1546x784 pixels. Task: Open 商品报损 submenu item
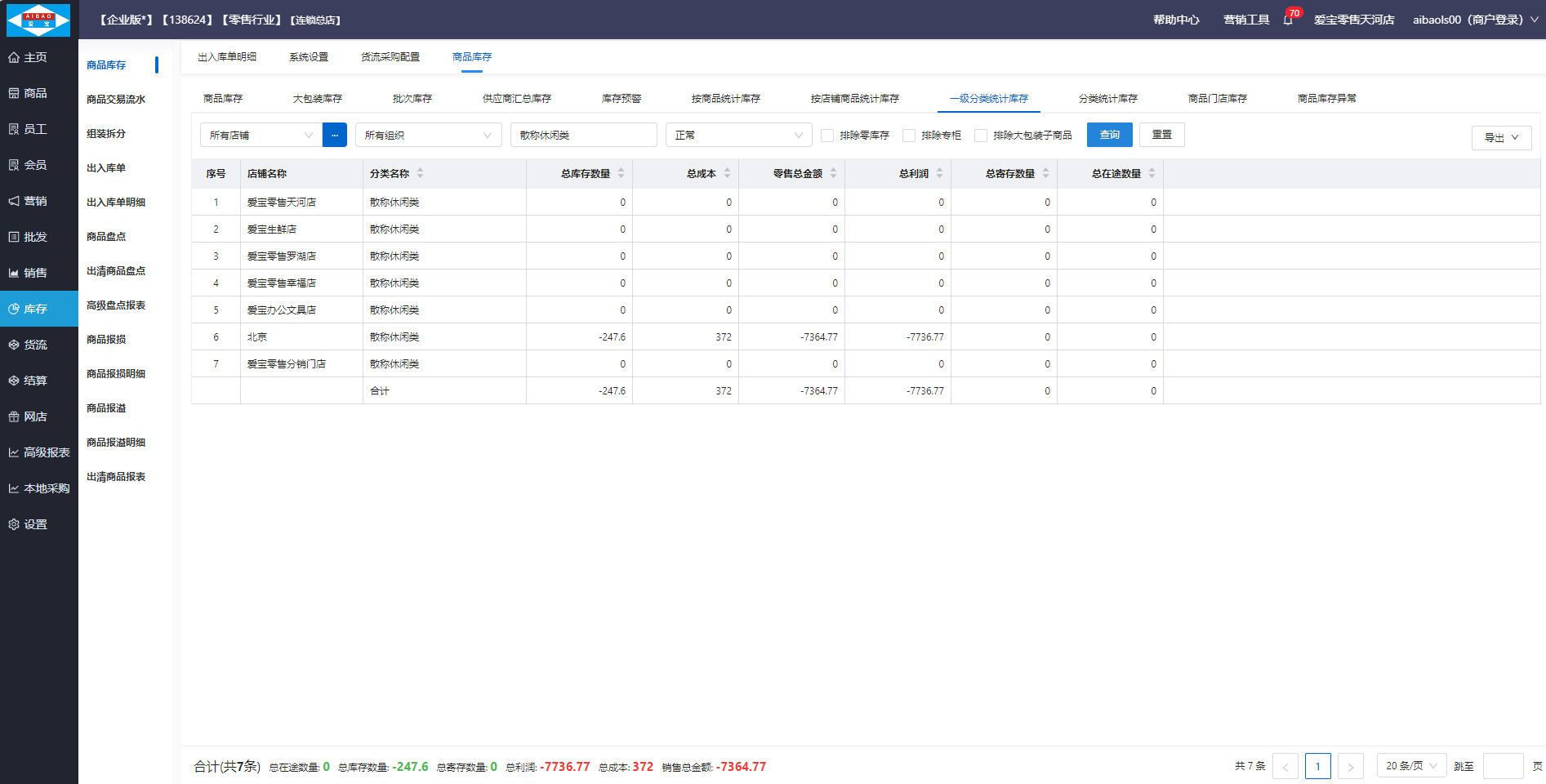coord(106,340)
